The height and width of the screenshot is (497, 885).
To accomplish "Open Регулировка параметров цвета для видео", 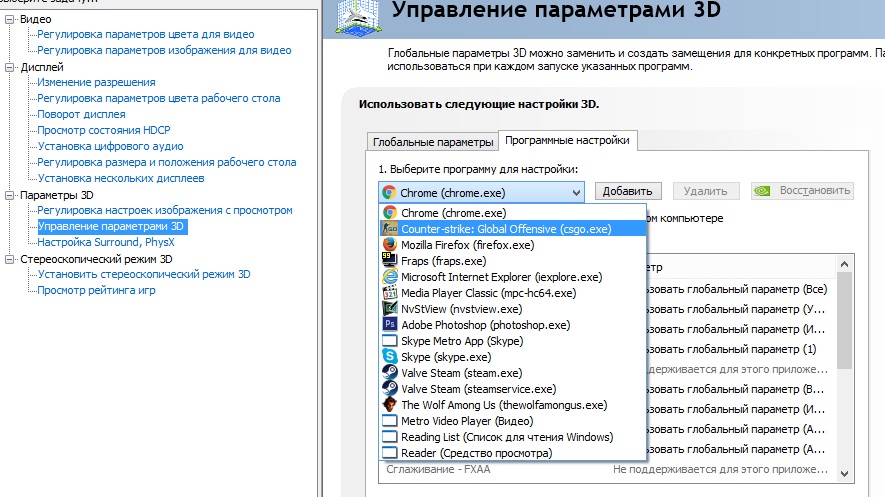I will [x=146, y=34].
